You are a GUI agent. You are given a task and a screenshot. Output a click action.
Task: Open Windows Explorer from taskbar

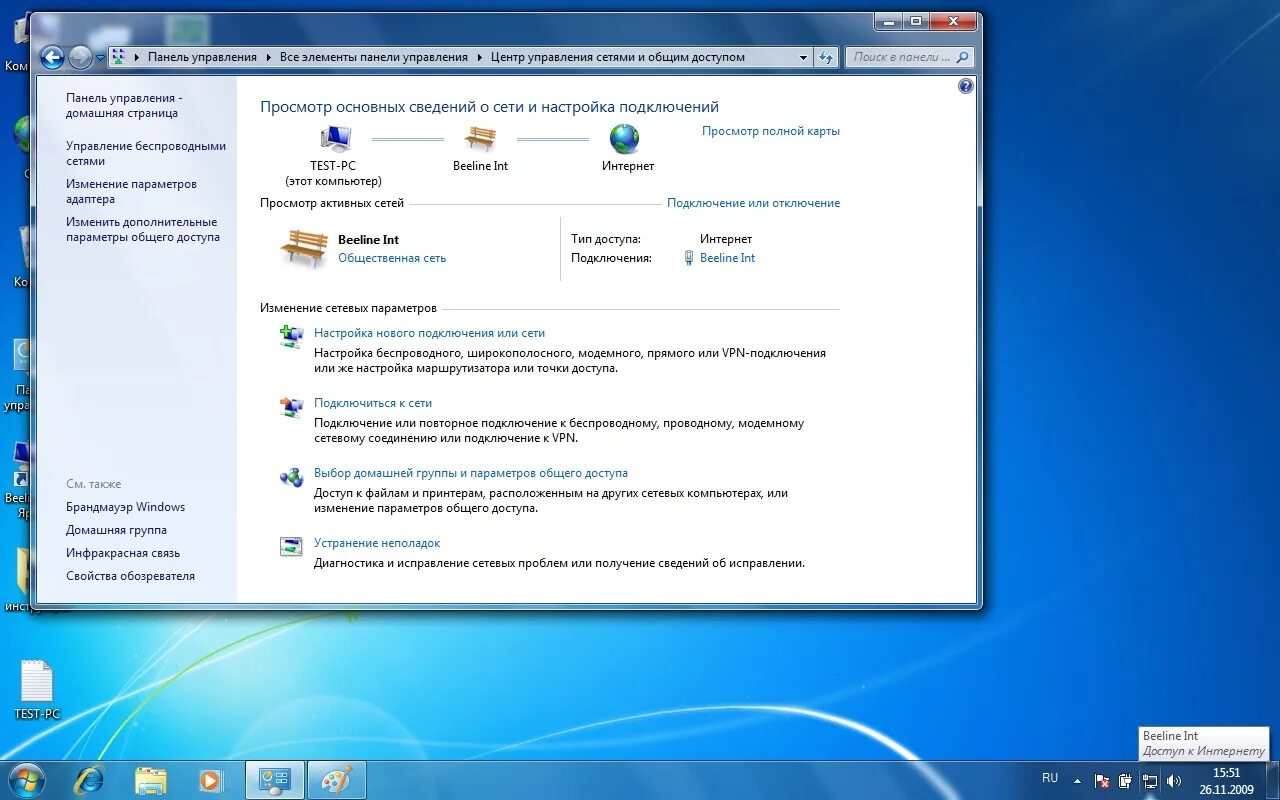pos(151,780)
